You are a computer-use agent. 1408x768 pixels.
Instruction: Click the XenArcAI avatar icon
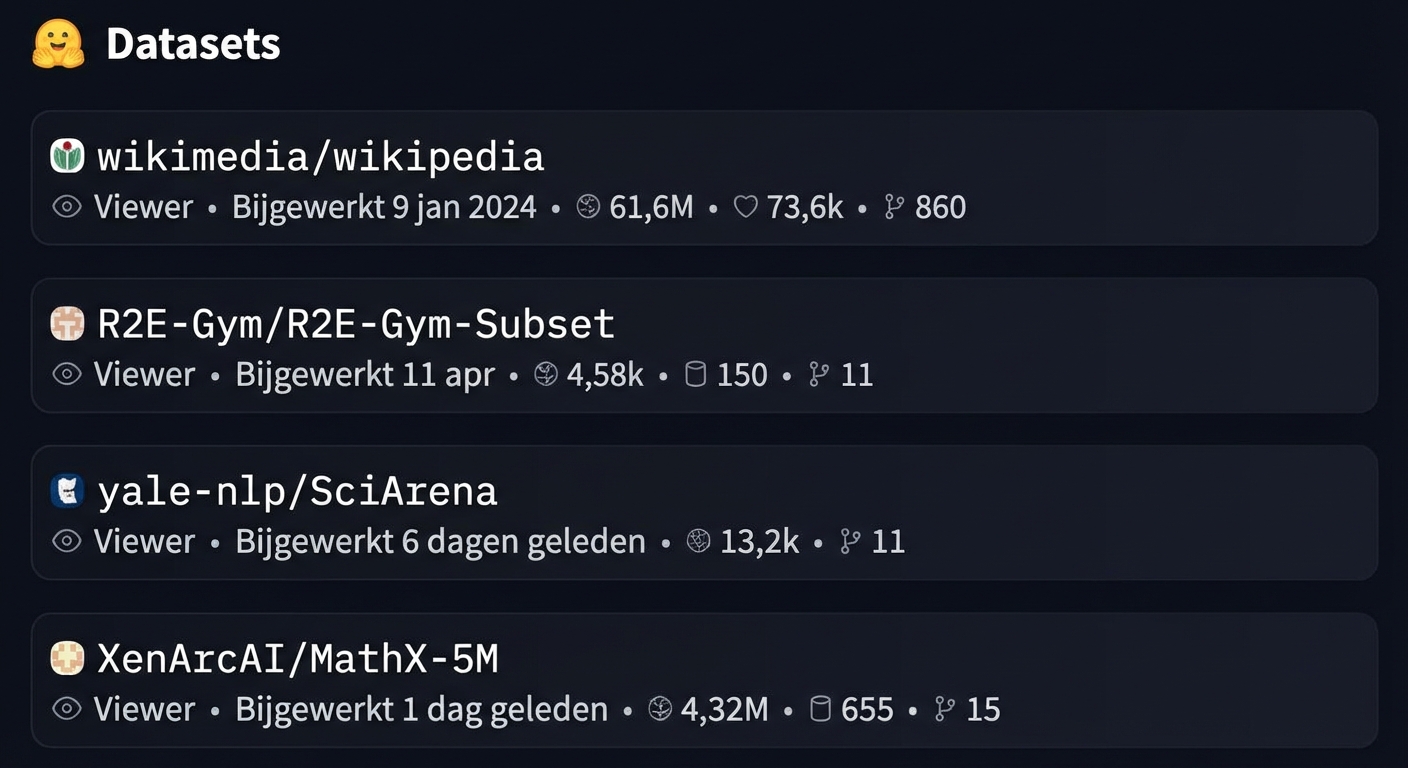coord(66,658)
